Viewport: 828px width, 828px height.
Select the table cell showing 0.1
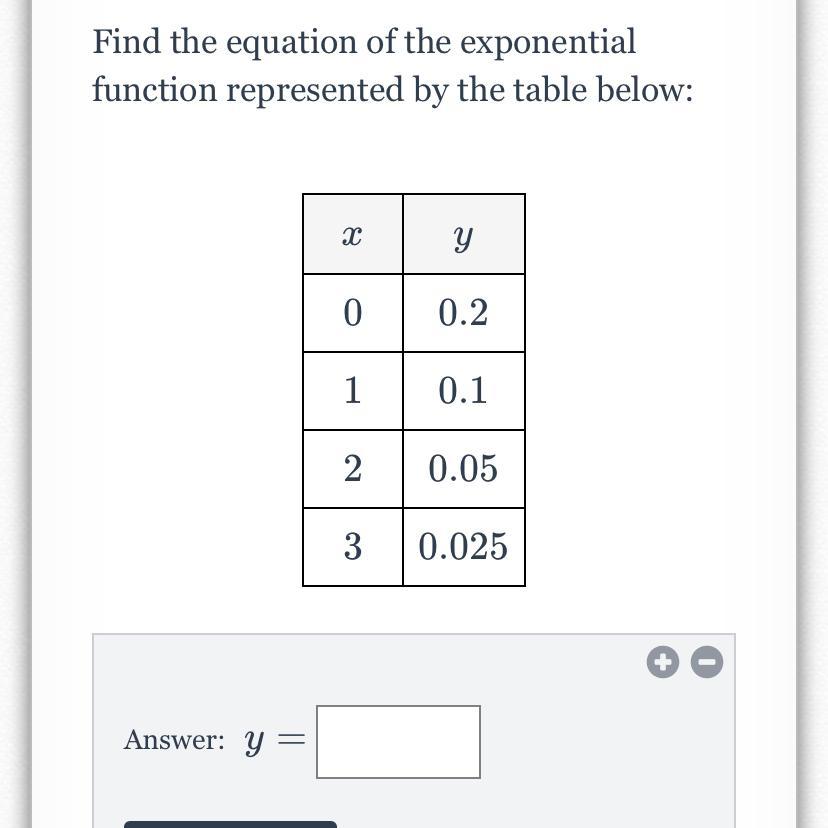[x=463, y=391]
